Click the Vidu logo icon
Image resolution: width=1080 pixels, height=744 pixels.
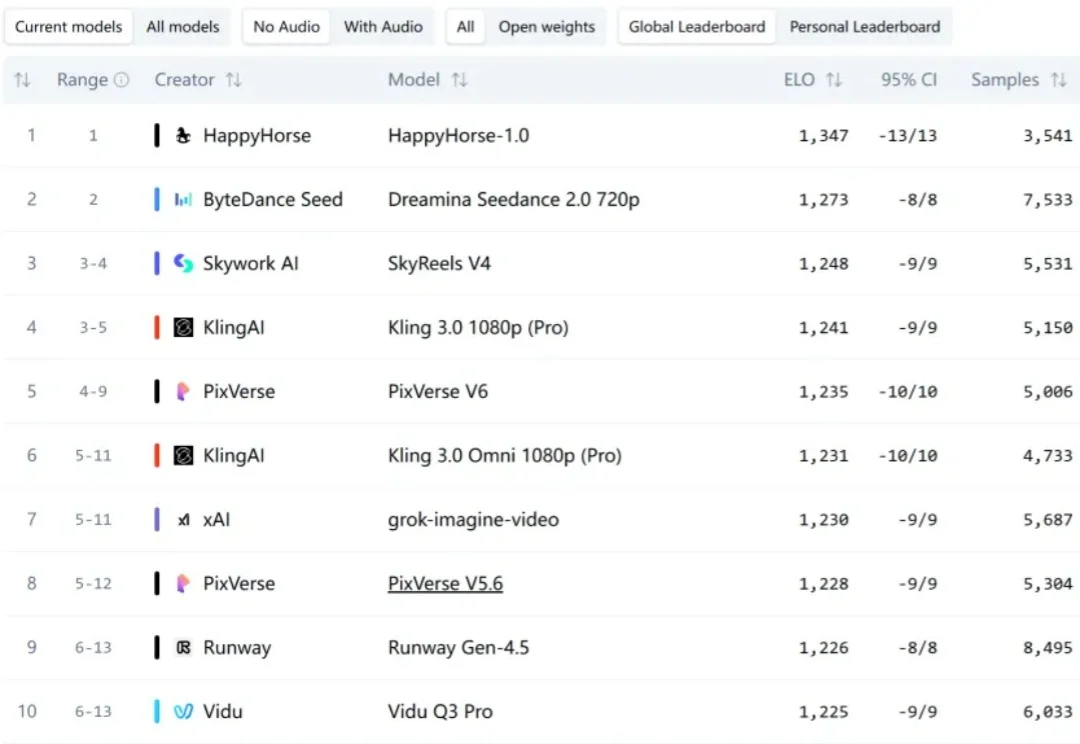[183, 712]
